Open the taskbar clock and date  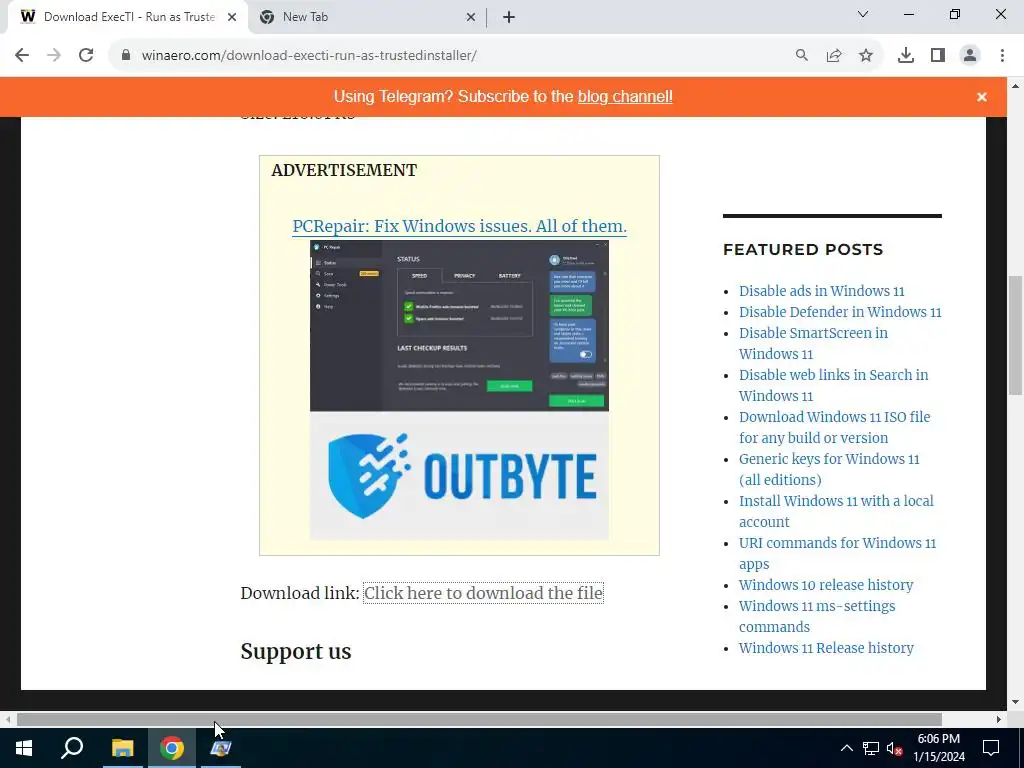[x=938, y=748]
